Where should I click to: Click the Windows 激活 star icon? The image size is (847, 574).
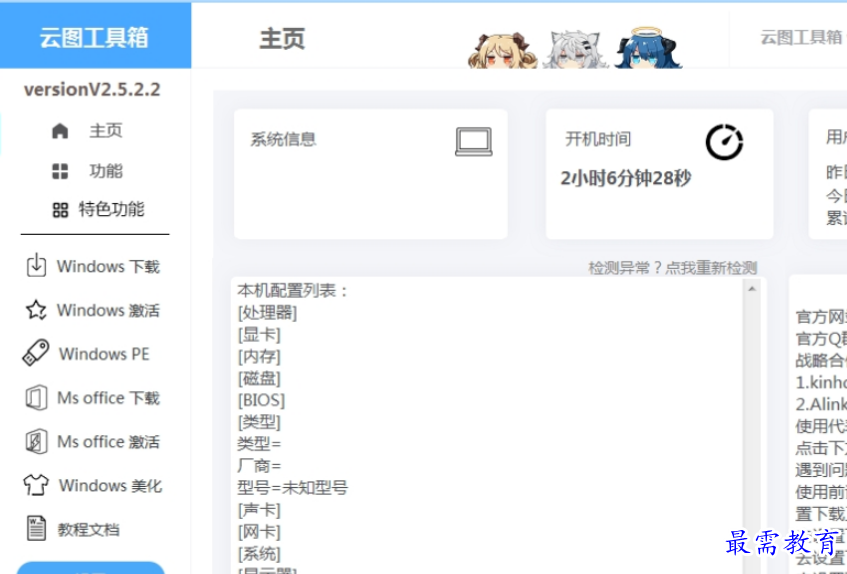(x=36, y=310)
